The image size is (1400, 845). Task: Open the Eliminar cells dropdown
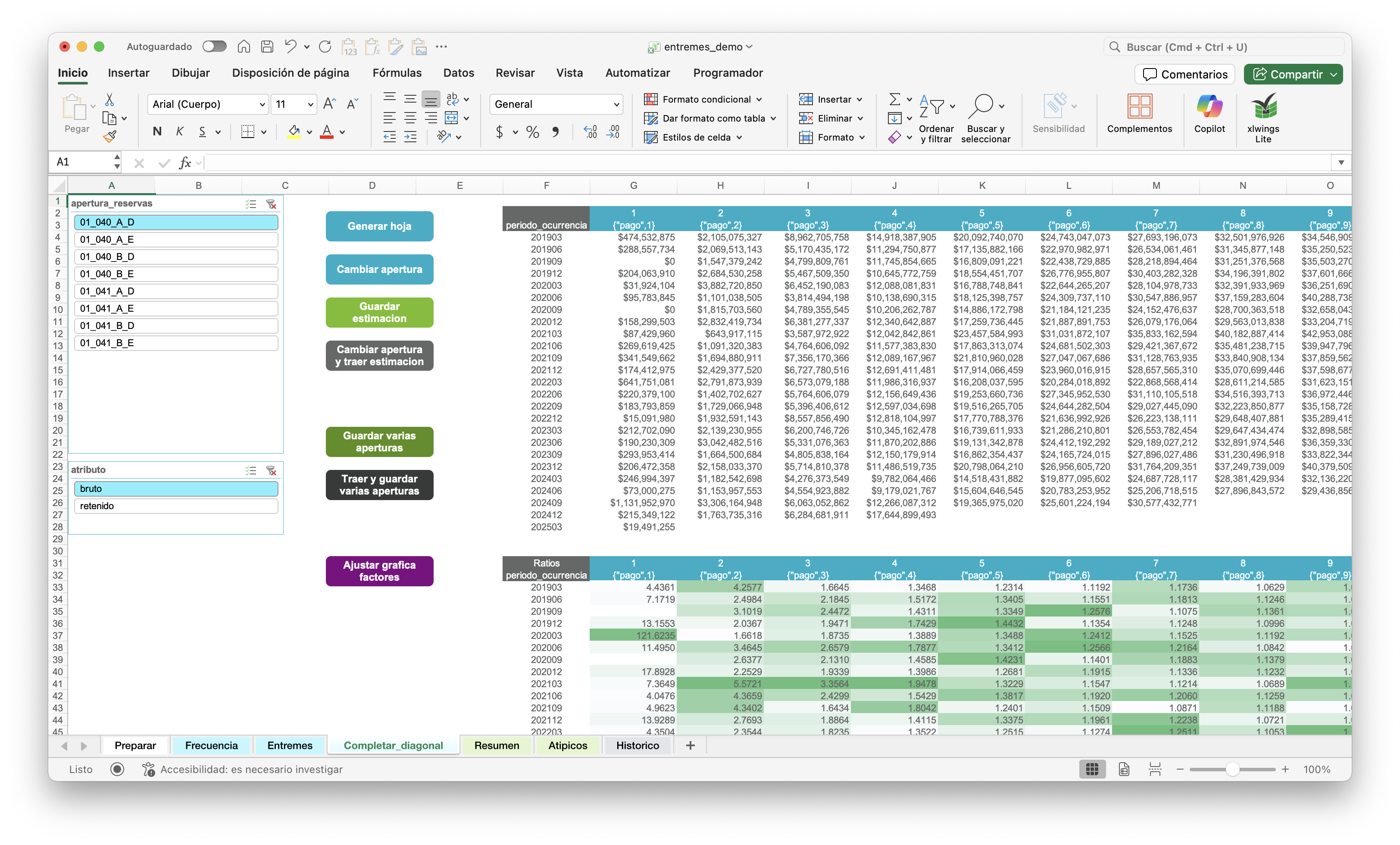pyautogui.click(x=831, y=118)
